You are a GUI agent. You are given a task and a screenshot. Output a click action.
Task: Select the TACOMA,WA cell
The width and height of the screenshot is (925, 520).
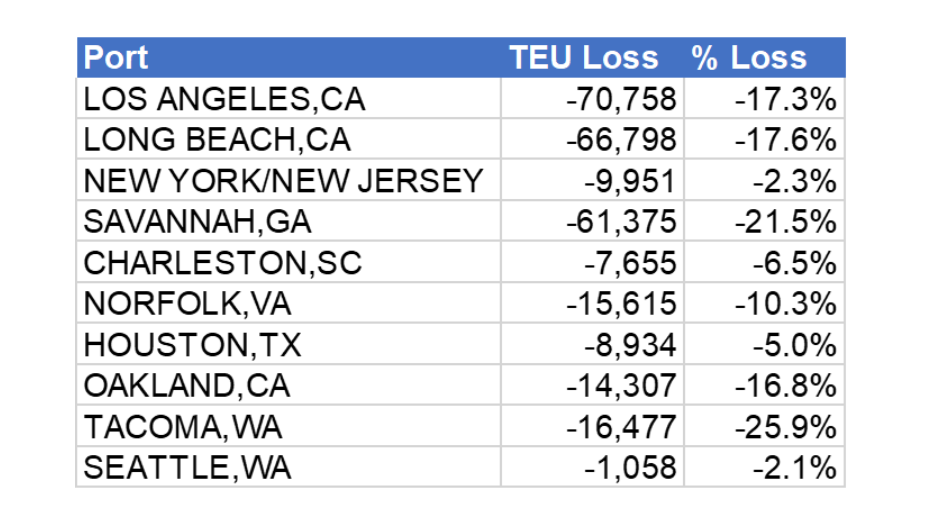click(x=183, y=427)
